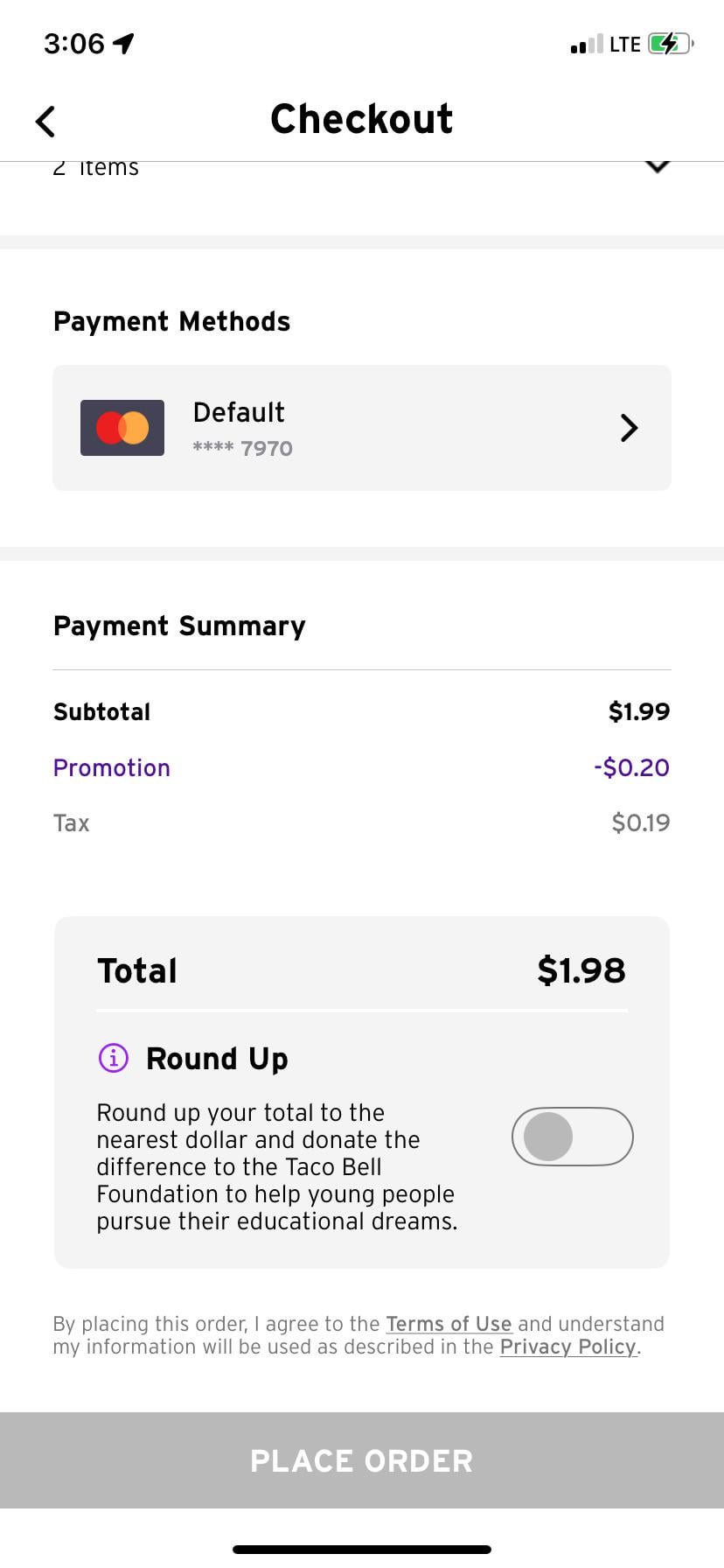
Task: Open the Privacy Policy link
Action: 567,1347
